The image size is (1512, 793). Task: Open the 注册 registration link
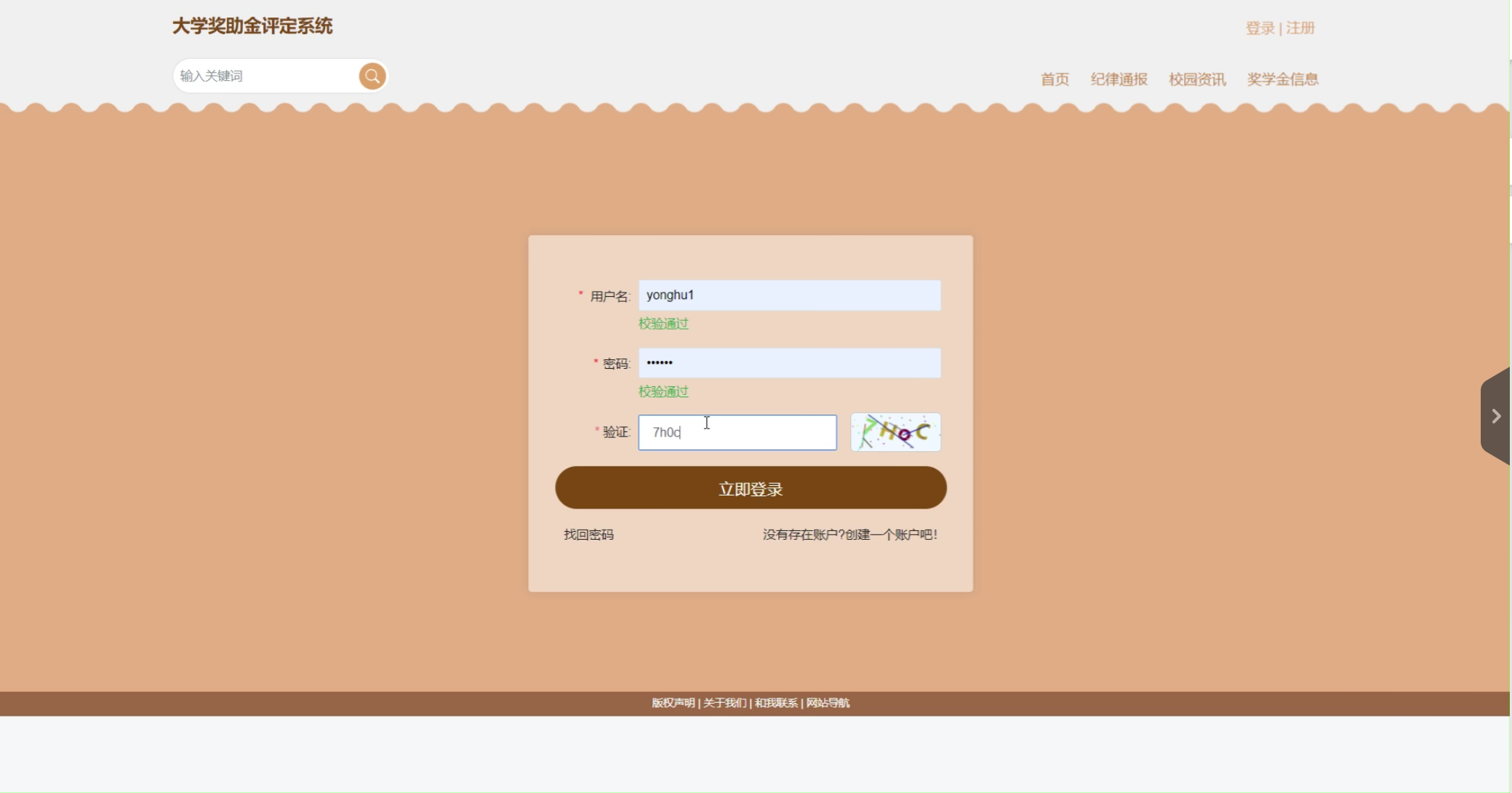point(1300,28)
